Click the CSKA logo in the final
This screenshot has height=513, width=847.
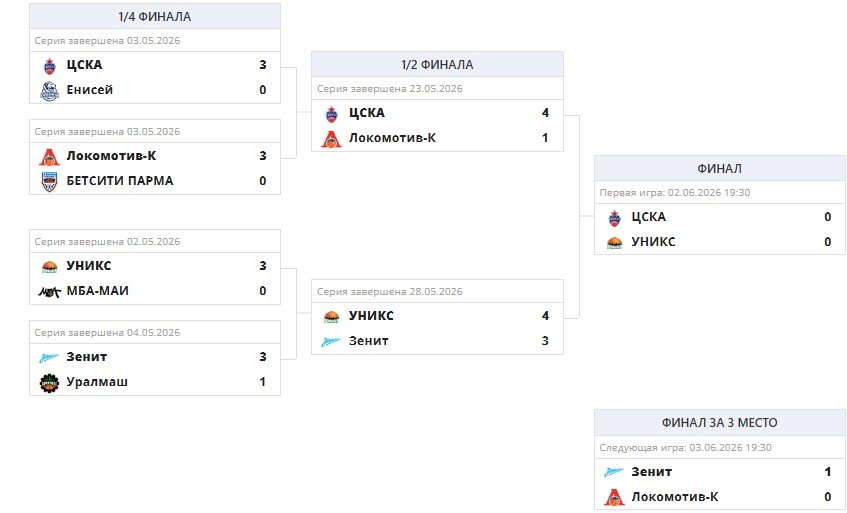[x=614, y=218]
